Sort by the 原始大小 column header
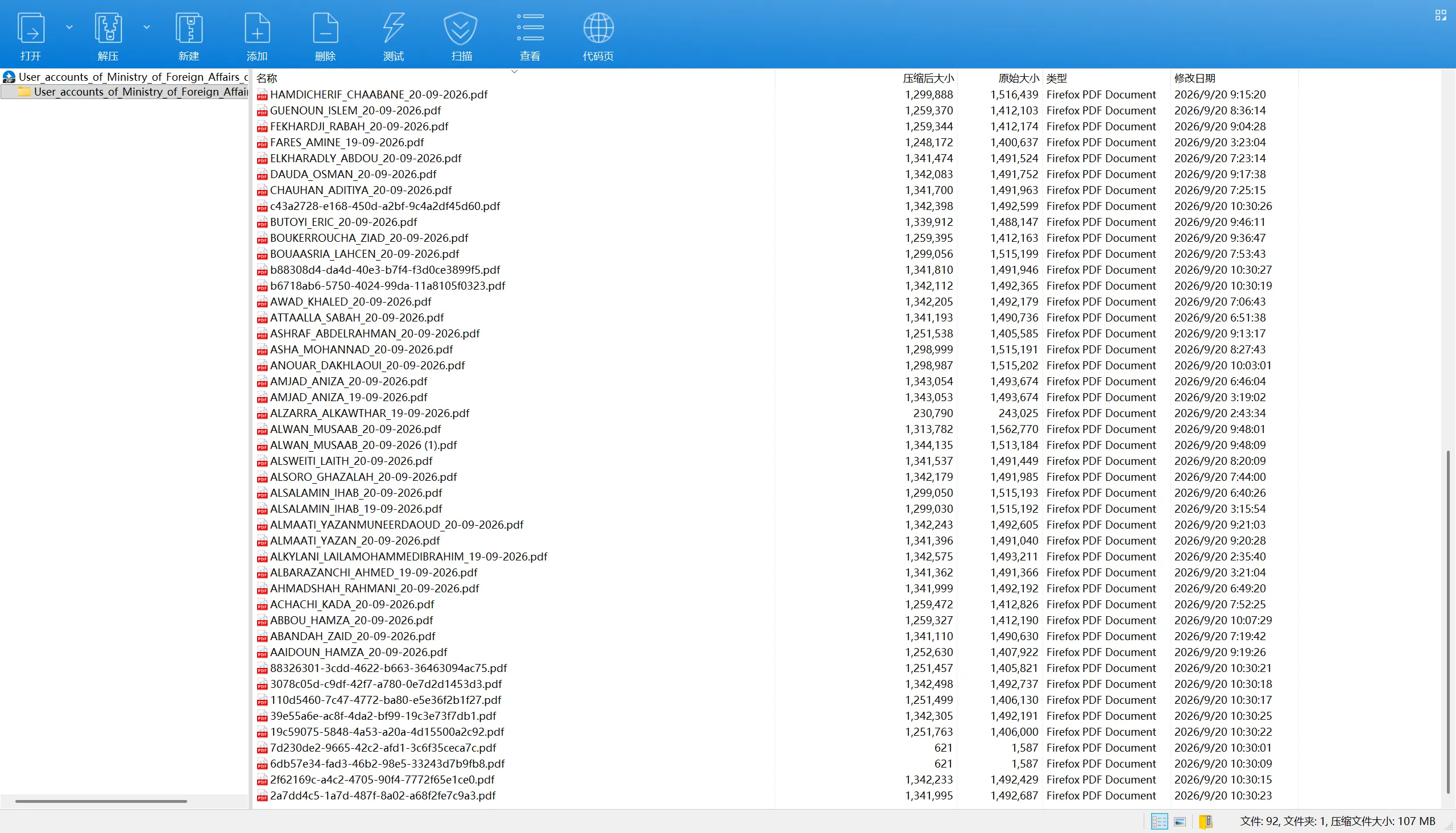1456x833 pixels. coord(1019,79)
